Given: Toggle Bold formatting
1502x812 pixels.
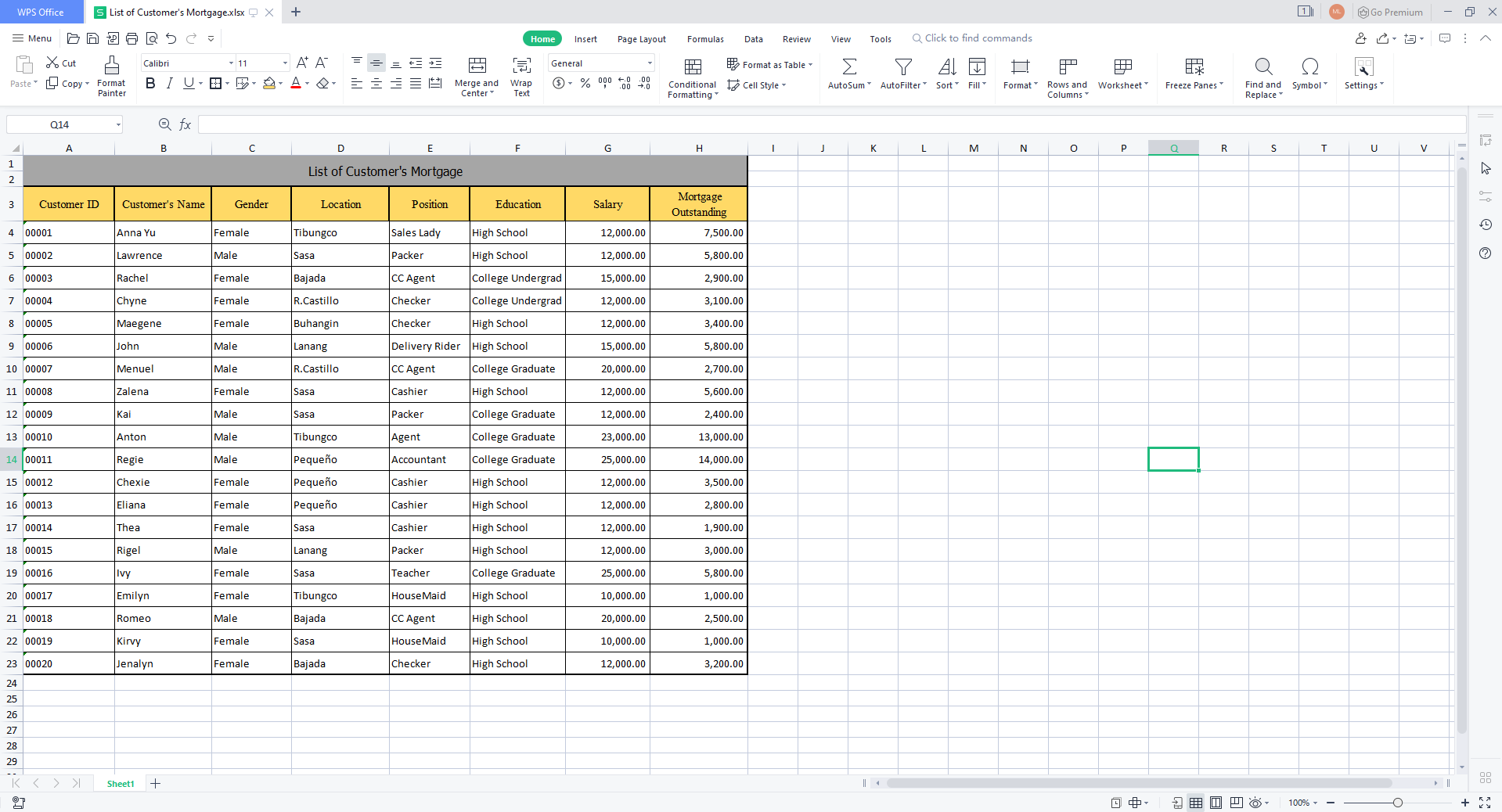Looking at the screenshot, I should [x=150, y=83].
